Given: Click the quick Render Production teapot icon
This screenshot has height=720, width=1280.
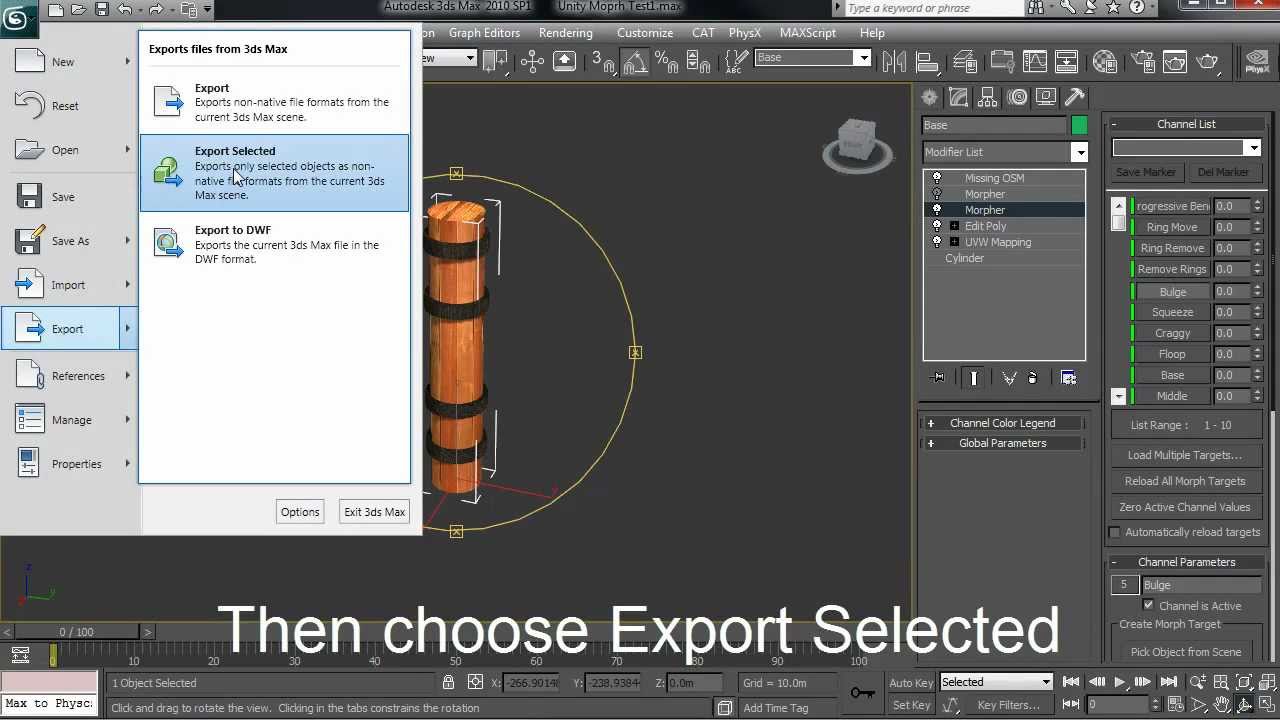Looking at the screenshot, I should (x=1208, y=62).
